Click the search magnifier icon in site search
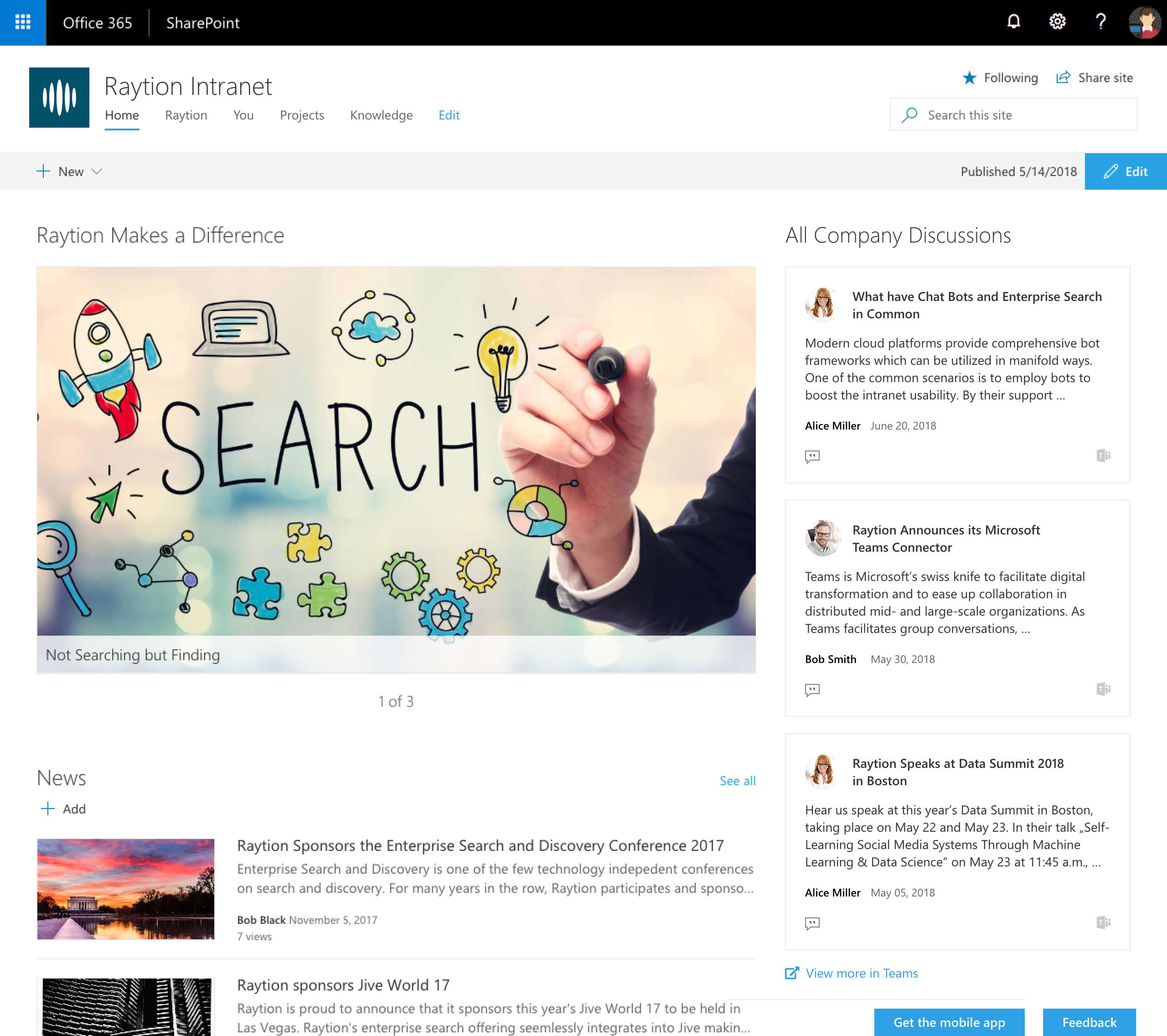Image resolution: width=1167 pixels, height=1036 pixels. 908,113
